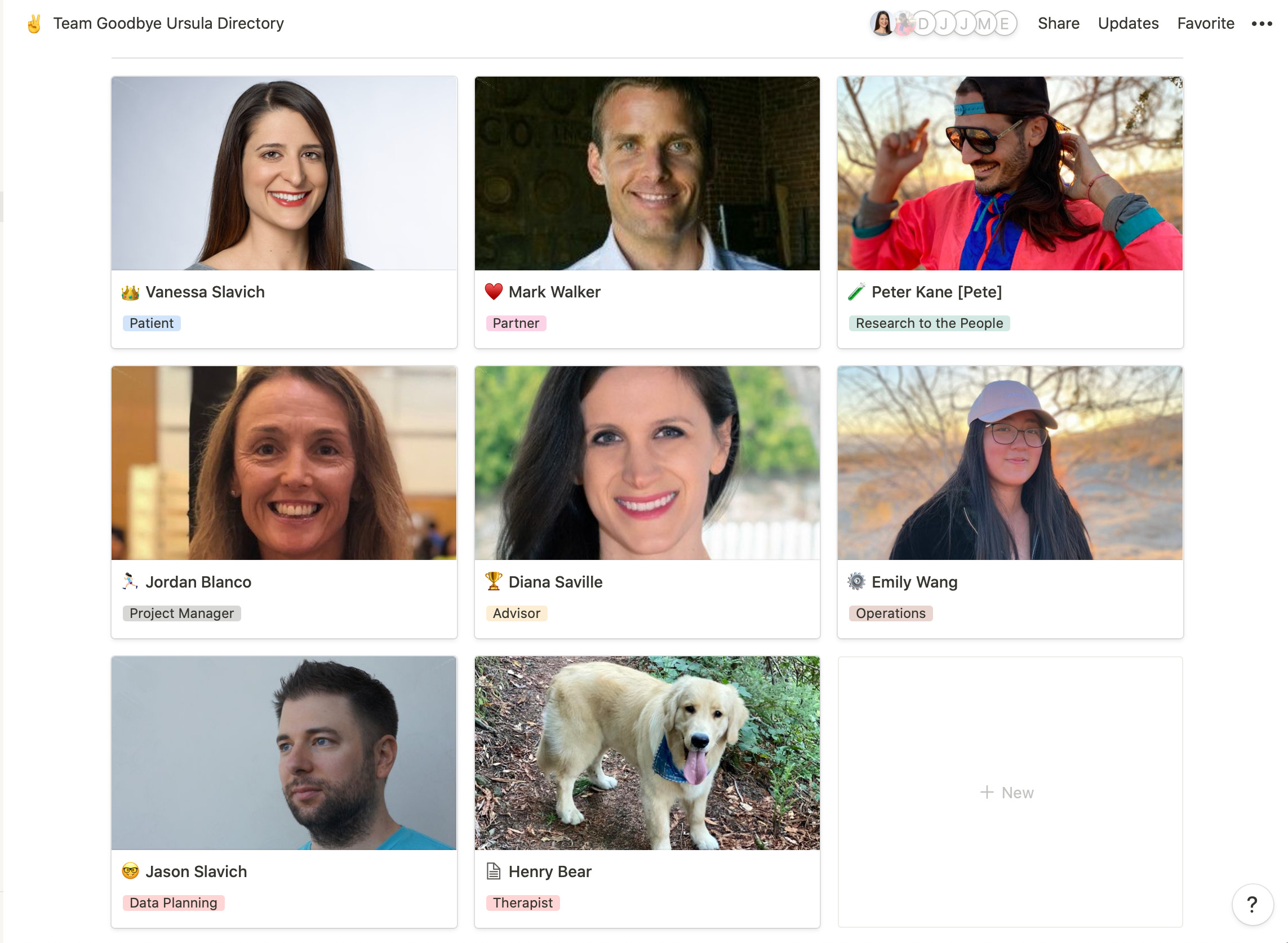The image size is (1288, 943).
Task: Click the Team Goodbye Ursula Directory title
Action: tap(168, 24)
